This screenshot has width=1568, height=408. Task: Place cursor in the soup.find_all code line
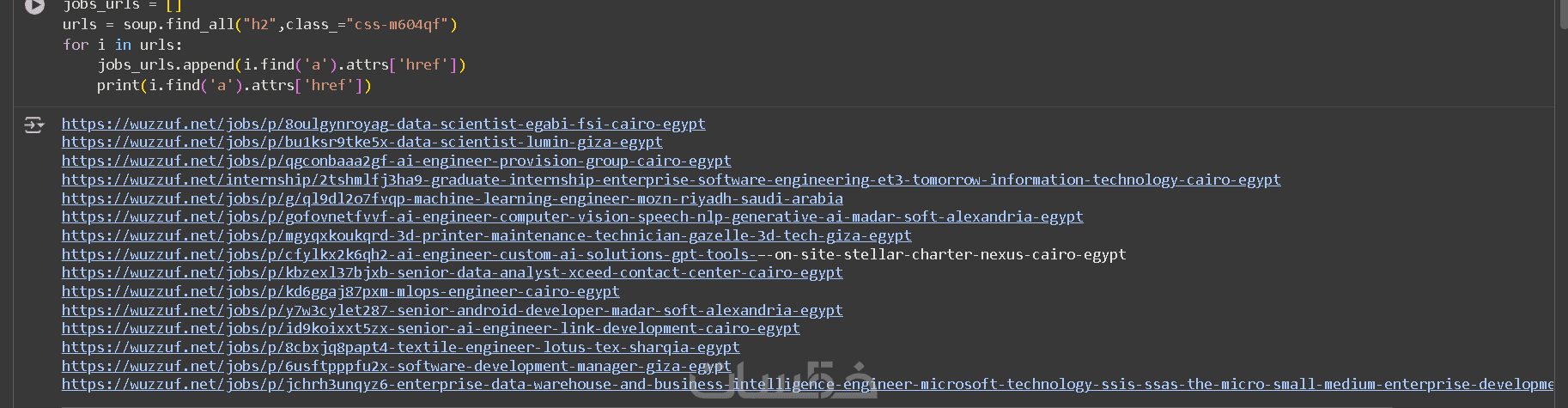click(x=259, y=25)
